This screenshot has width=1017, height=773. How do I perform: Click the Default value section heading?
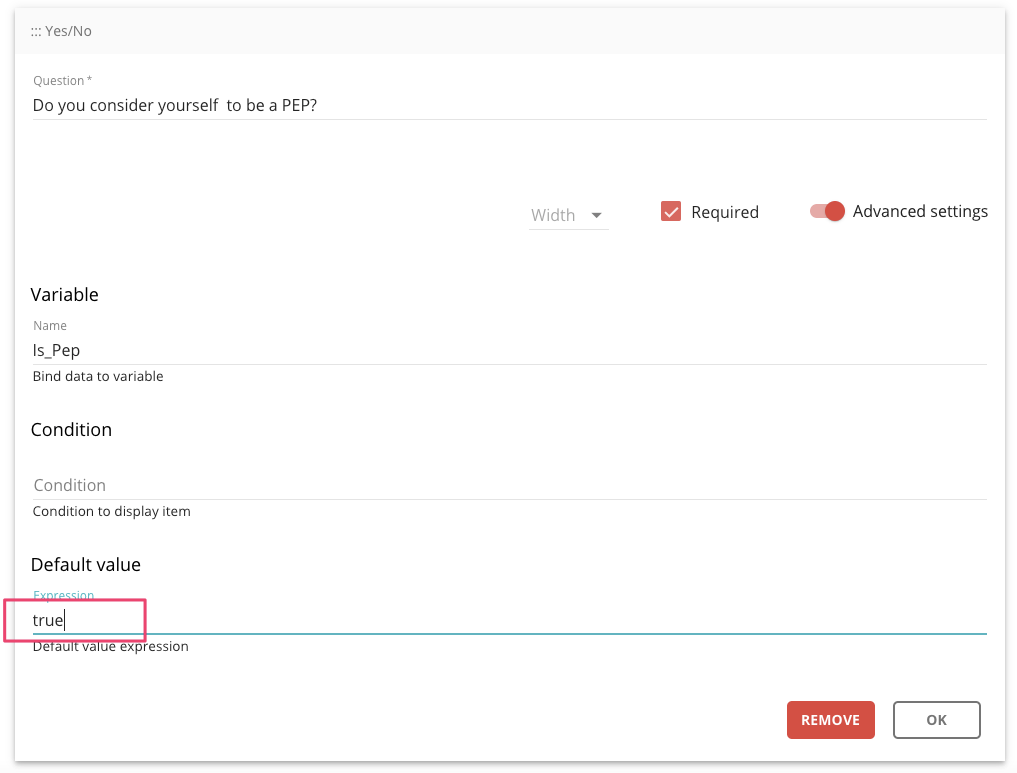[86, 565]
